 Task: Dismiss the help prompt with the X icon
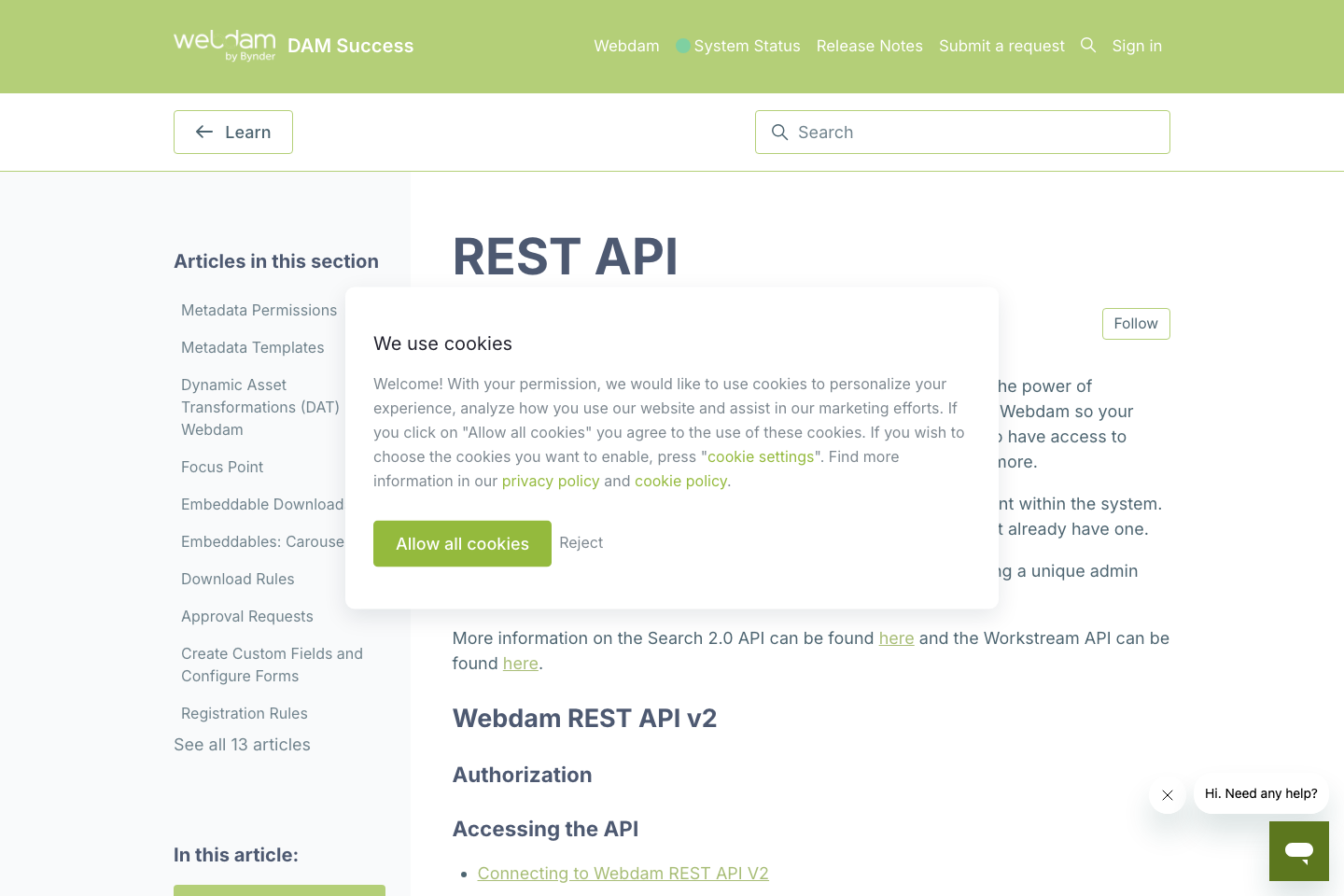tap(1167, 795)
